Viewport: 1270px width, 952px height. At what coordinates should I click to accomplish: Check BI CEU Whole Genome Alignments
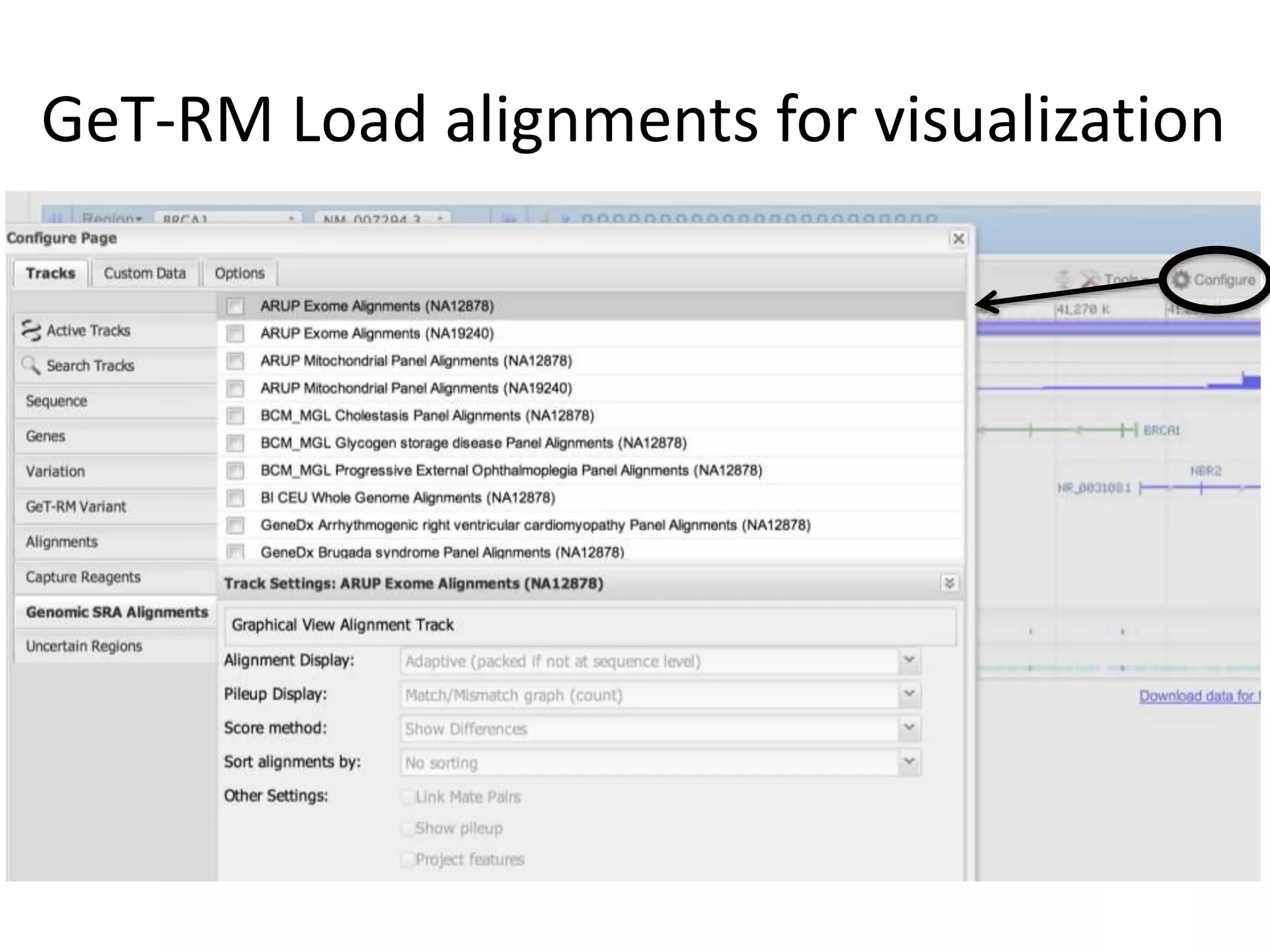click(x=235, y=498)
